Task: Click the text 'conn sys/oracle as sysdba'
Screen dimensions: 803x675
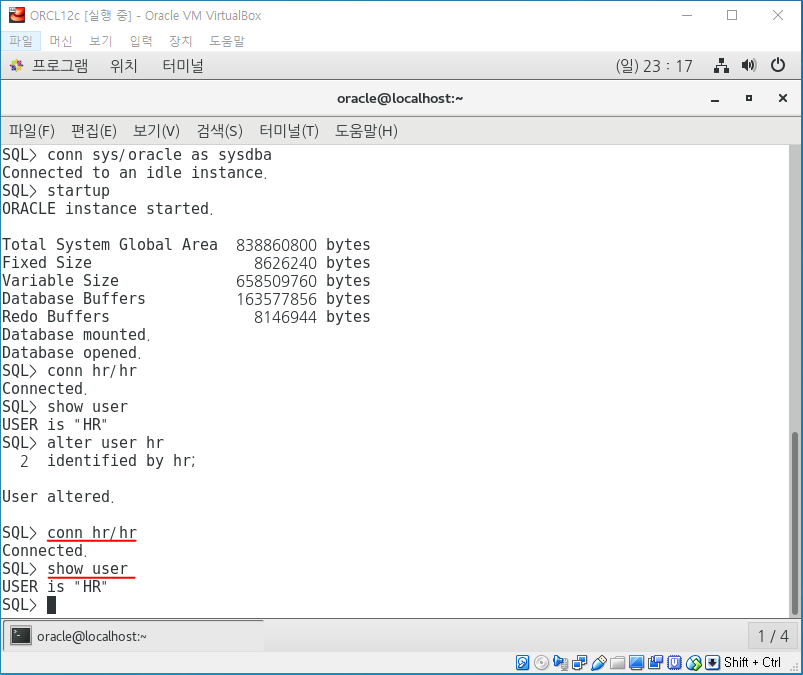Action: 159,155
